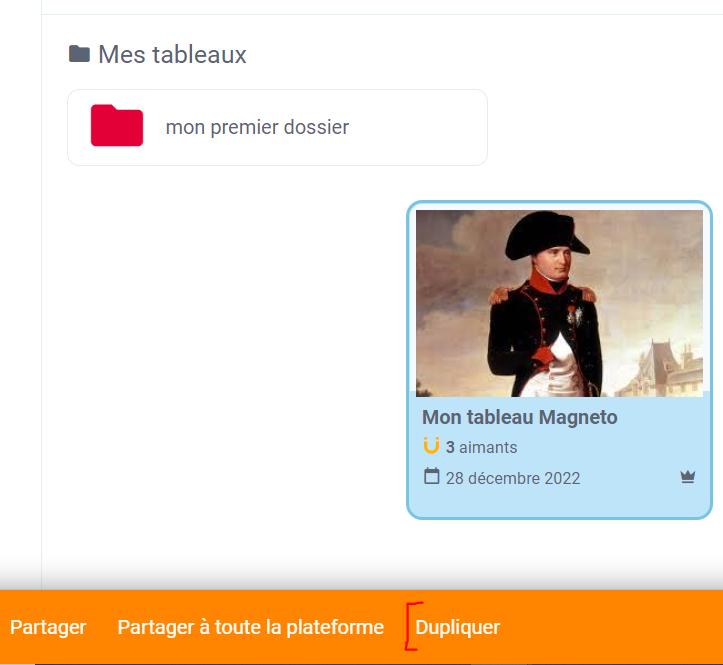This screenshot has width=723, height=665.
Task: Click the 28 décembre 2022 date
Action: (x=513, y=478)
